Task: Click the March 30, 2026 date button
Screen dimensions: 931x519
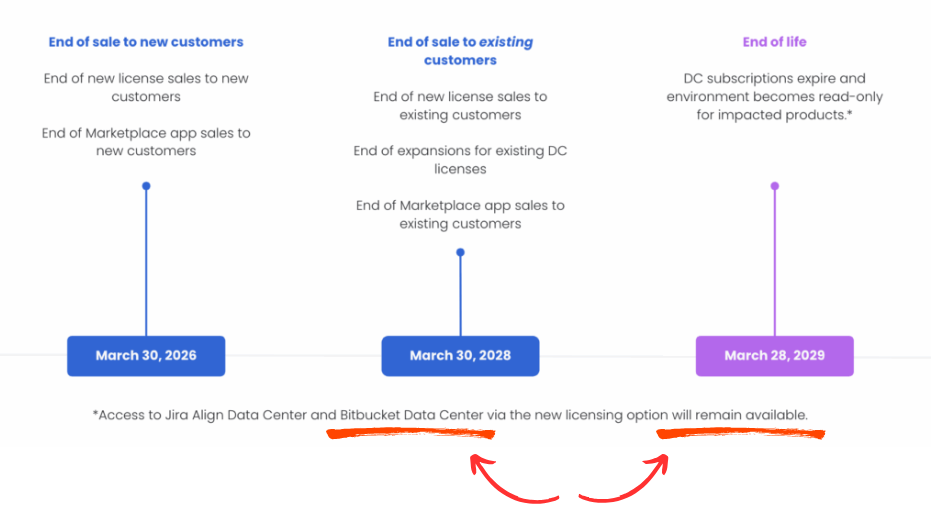Action: [146, 356]
